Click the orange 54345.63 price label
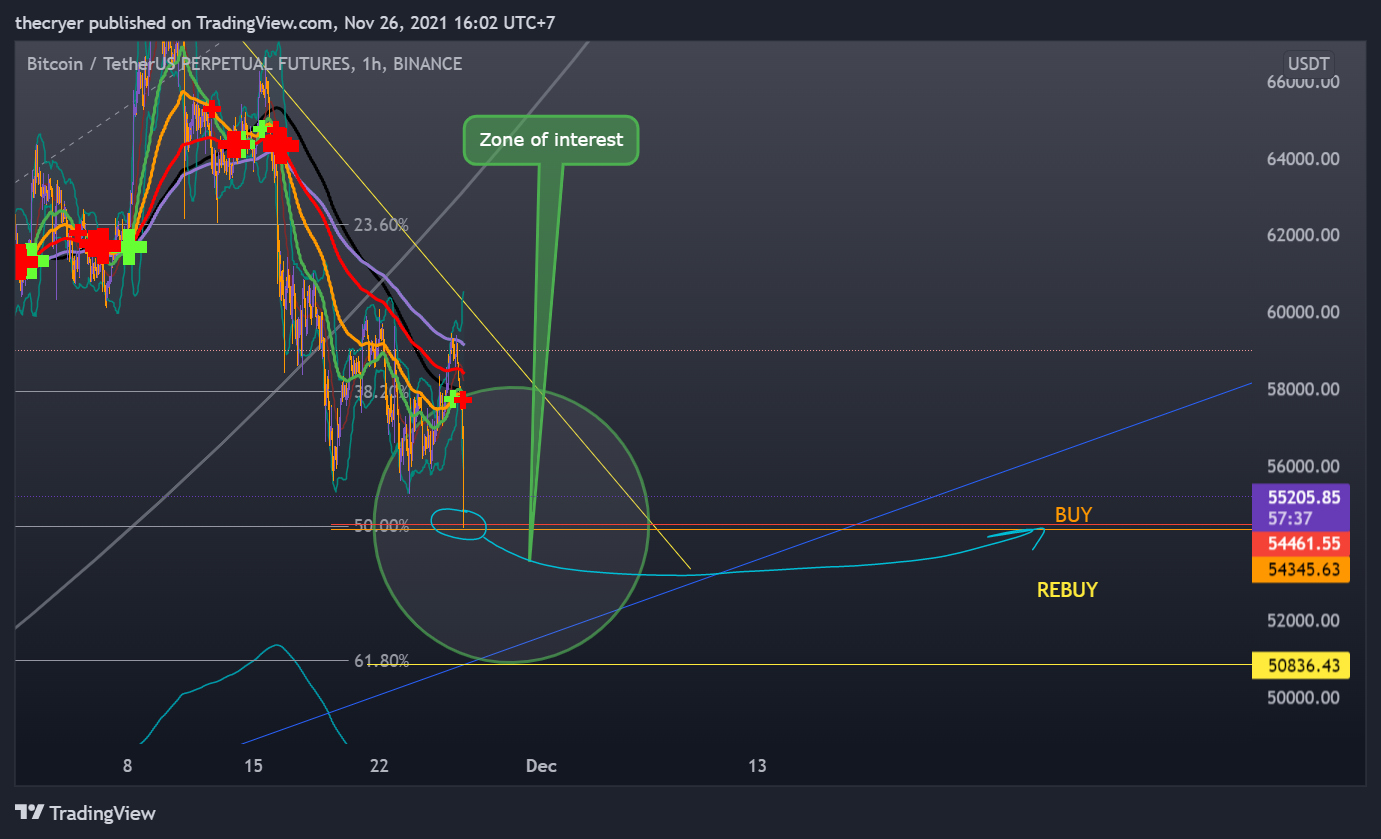The width and height of the screenshot is (1381, 839). click(x=1301, y=569)
